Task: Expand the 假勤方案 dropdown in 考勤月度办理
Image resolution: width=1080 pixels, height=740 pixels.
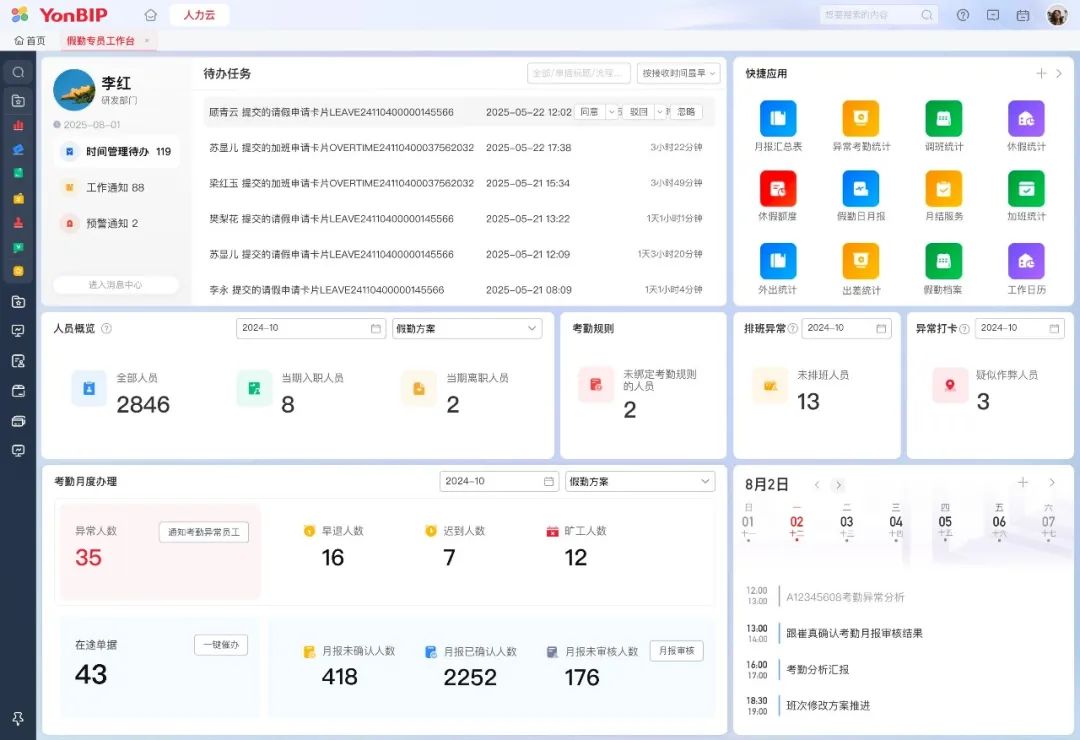Action: pyautogui.click(x=639, y=481)
